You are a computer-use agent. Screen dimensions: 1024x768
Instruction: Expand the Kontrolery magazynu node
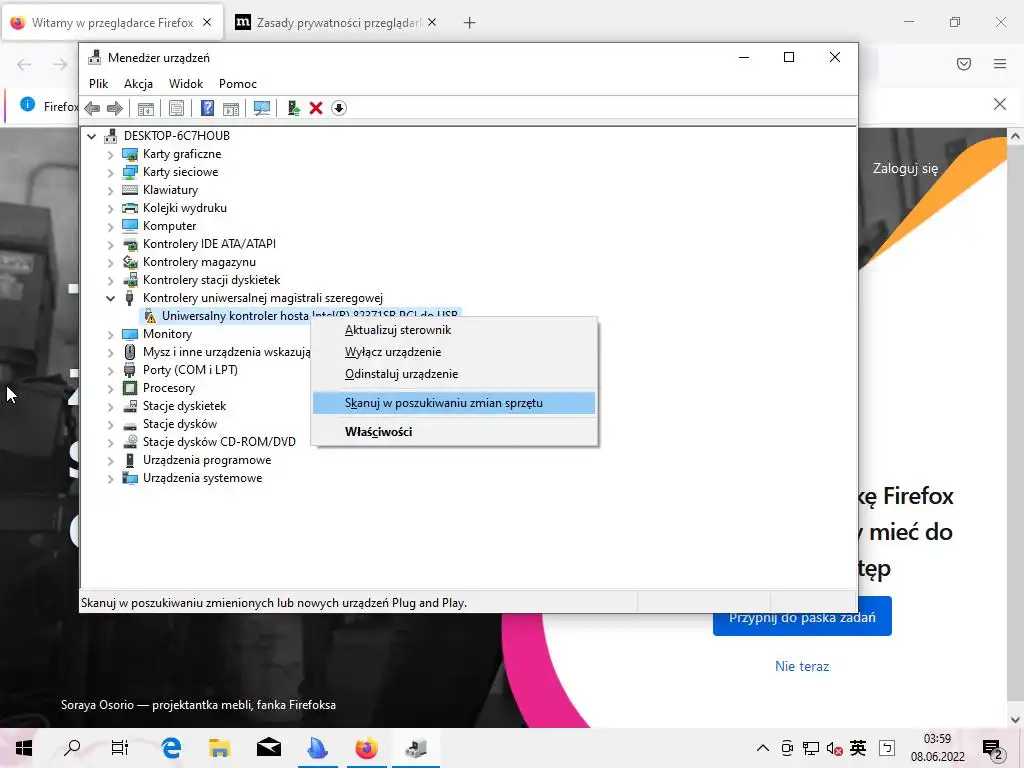click(110, 263)
